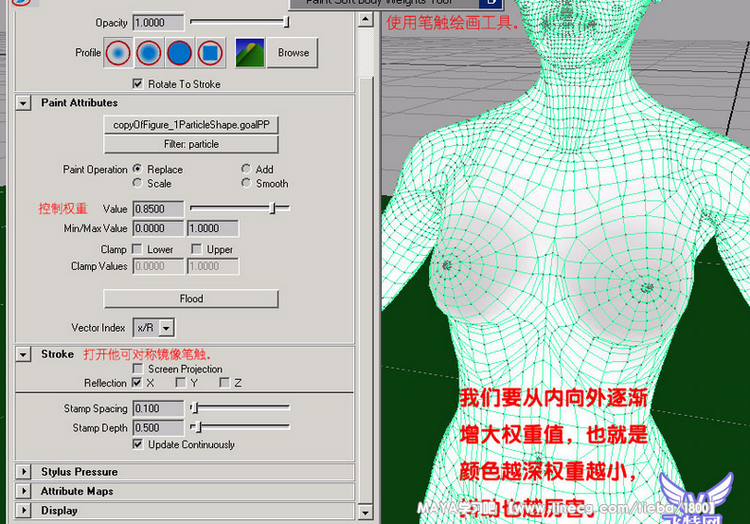Viewport: 750px width, 524px height.
Task: Click the upper Clamp Values field
Action: coord(213,266)
